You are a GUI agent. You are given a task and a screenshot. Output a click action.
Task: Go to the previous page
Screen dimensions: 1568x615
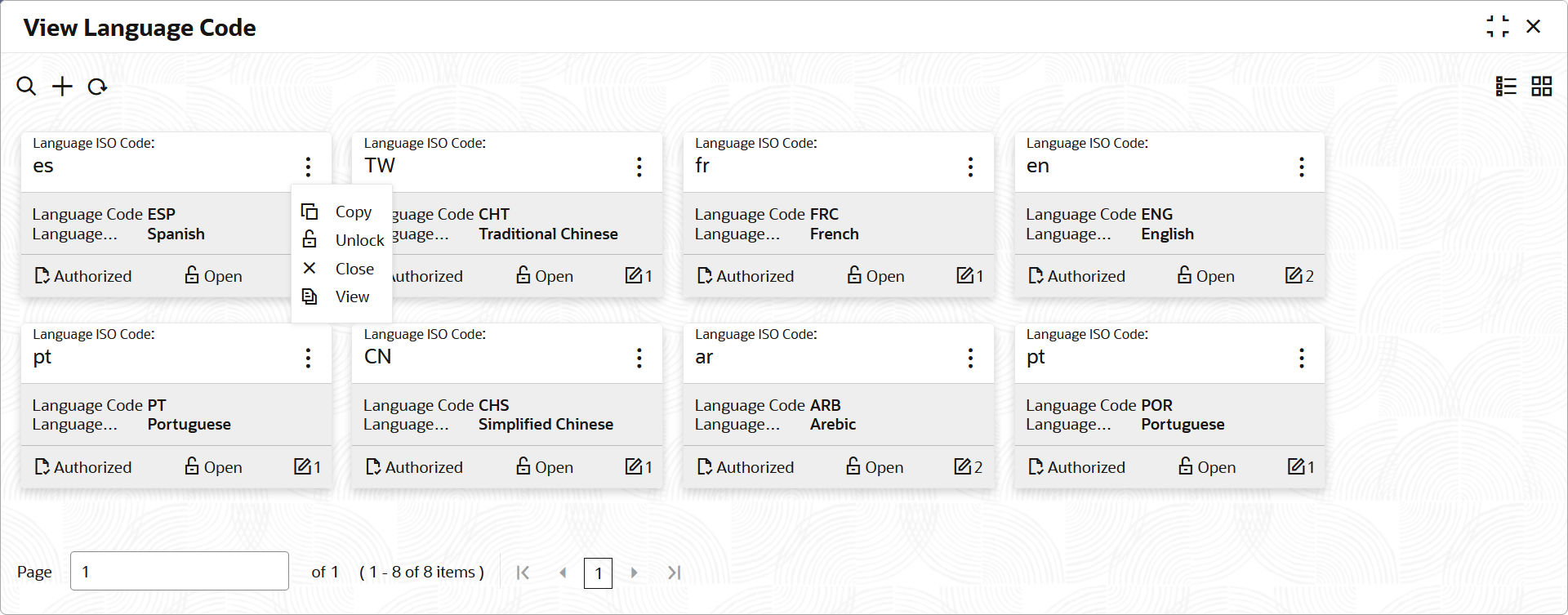pos(563,573)
